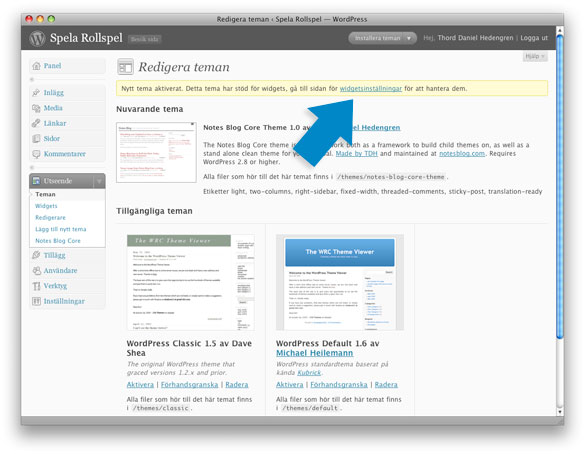
Task: Activate the WordPress Classic theme
Action: pyautogui.click(x=140, y=385)
